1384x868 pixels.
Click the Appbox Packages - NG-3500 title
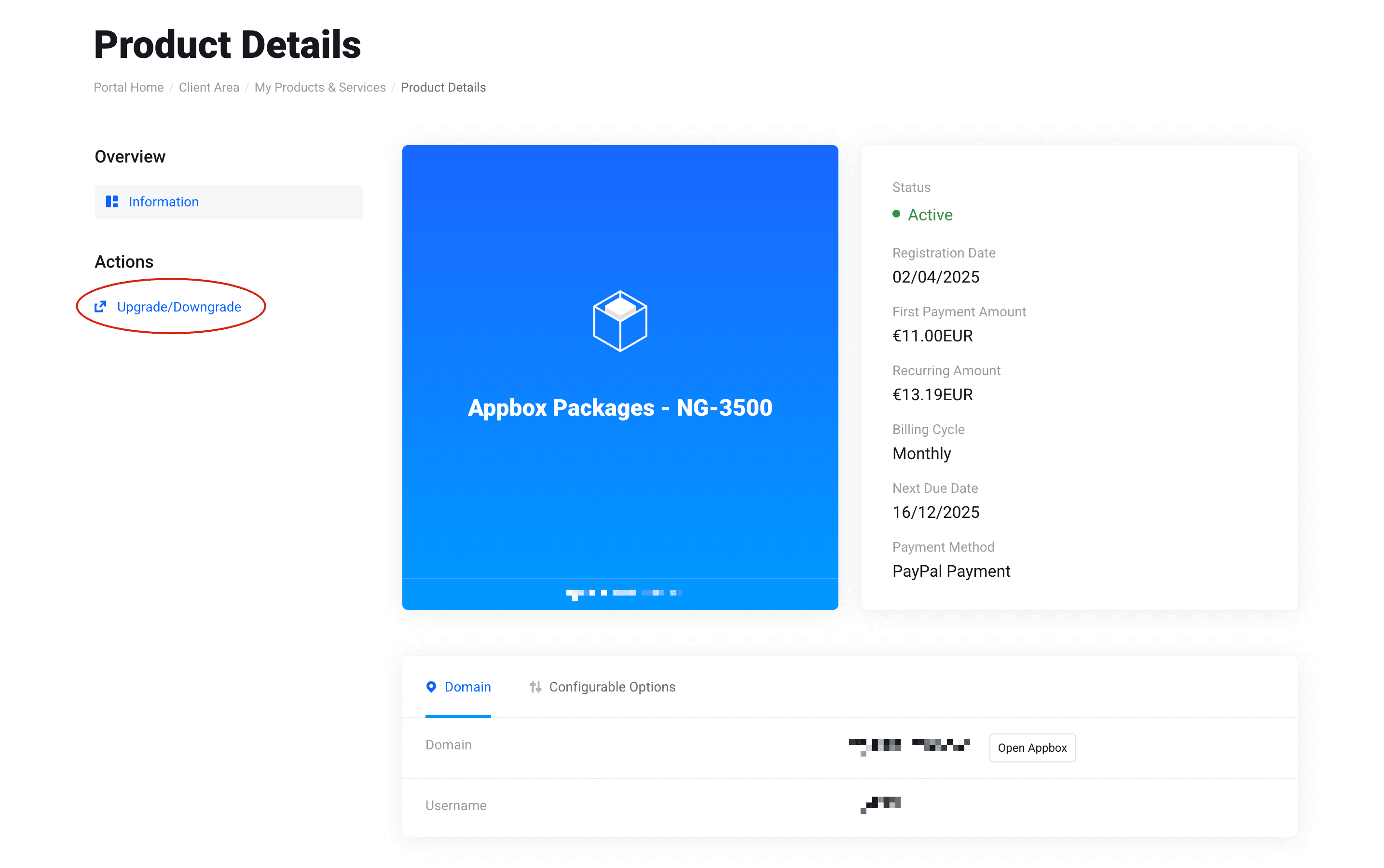pyautogui.click(x=620, y=407)
